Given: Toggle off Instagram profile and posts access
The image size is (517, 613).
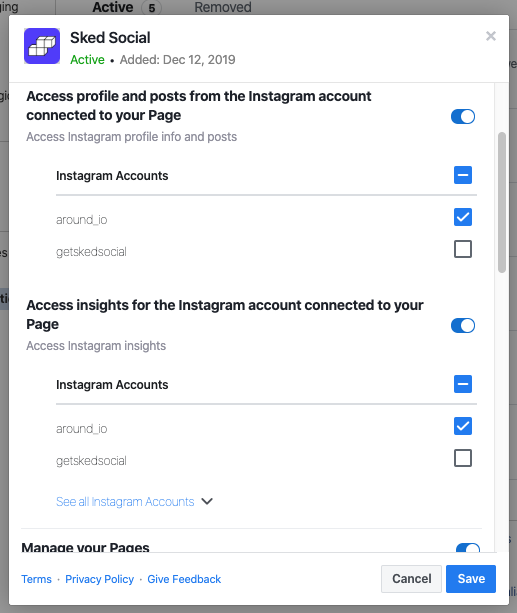Looking at the screenshot, I should [463, 117].
